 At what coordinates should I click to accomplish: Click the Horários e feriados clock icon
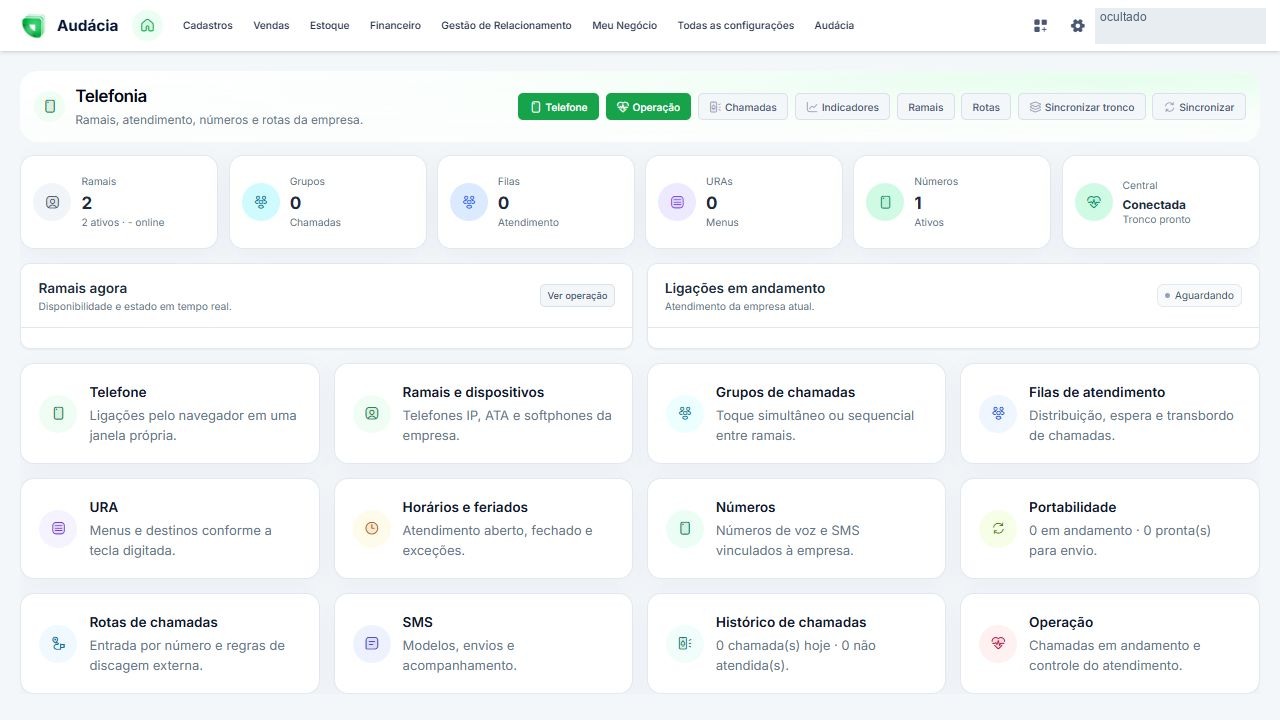[x=372, y=528]
